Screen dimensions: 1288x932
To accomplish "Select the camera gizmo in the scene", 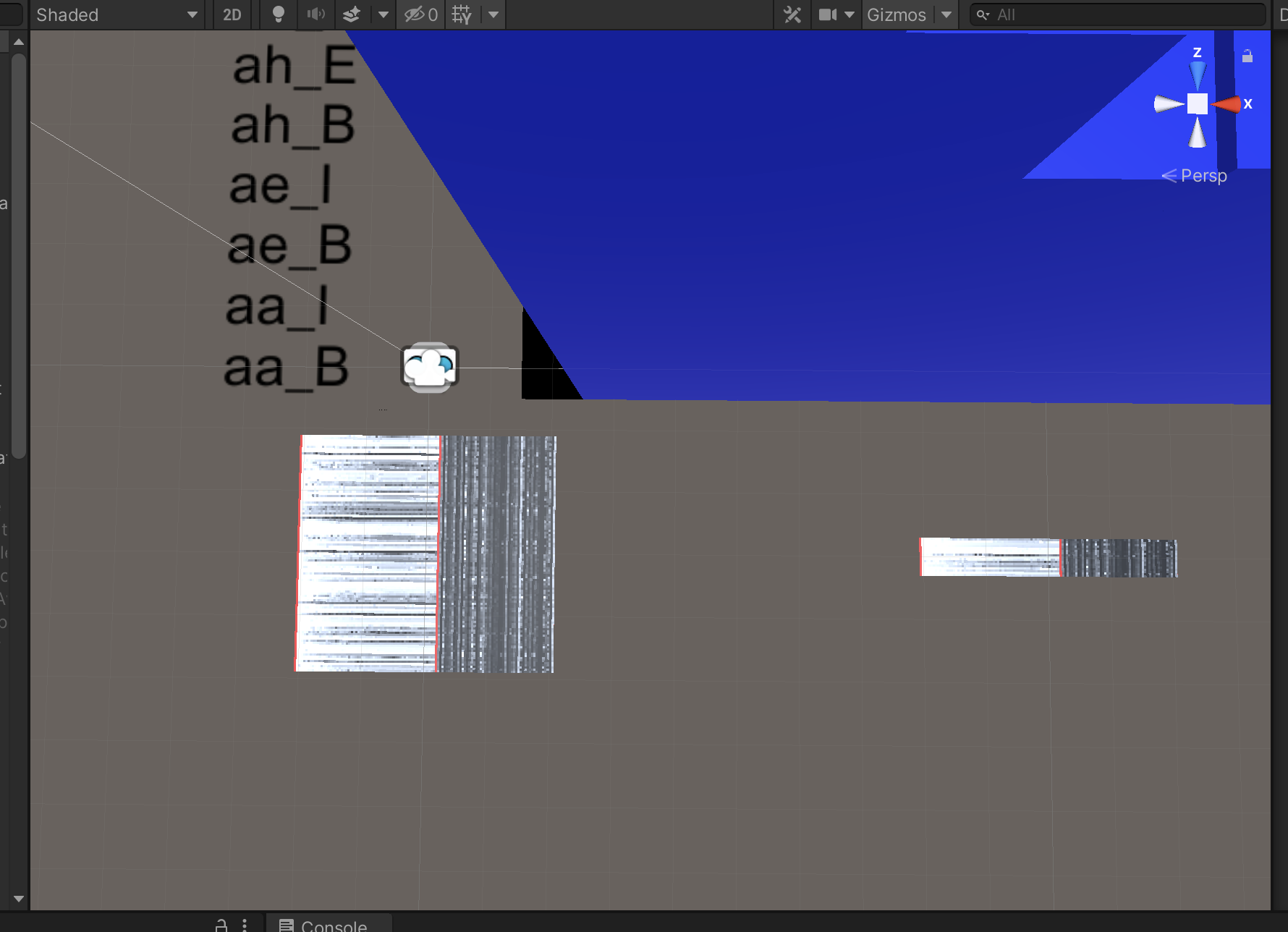I will click(430, 368).
